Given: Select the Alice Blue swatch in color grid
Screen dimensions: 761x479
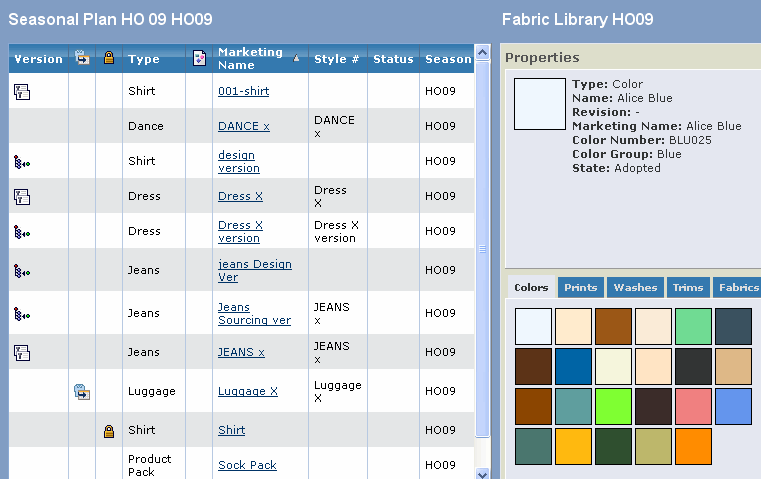Looking at the screenshot, I should click(533, 326).
